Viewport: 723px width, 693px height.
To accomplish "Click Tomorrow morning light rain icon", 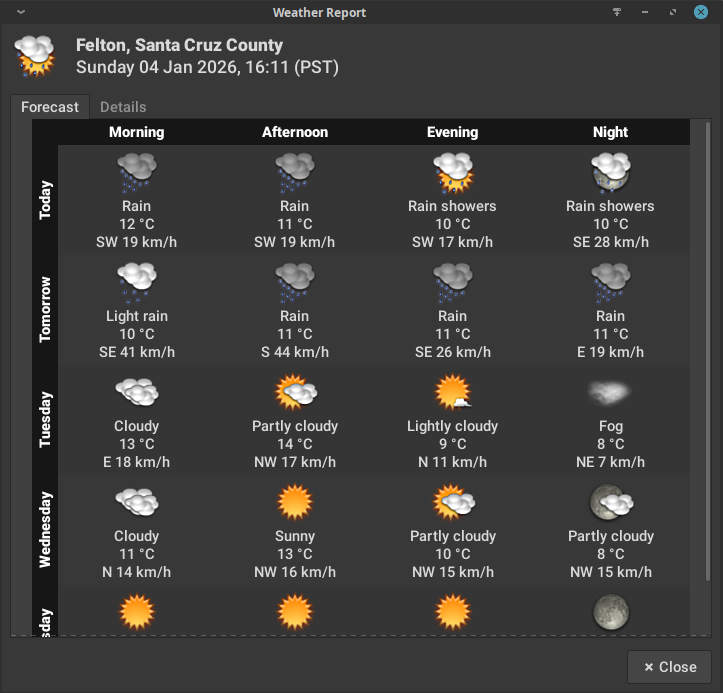I will coord(137,282).
